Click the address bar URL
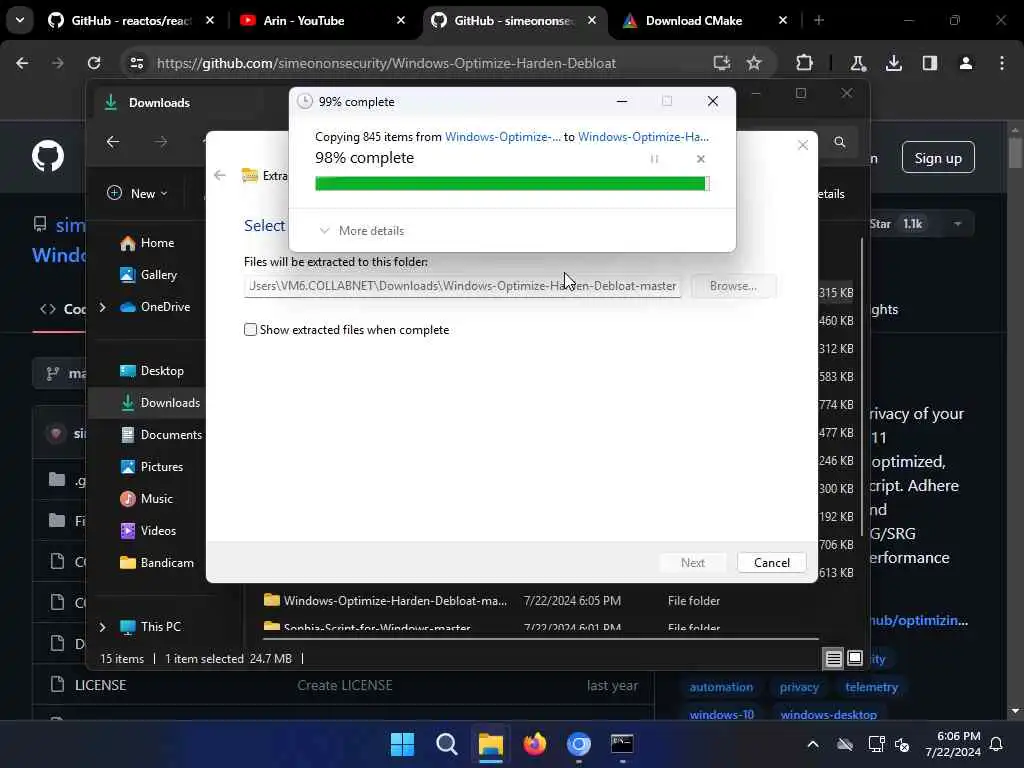 point(386,63)
